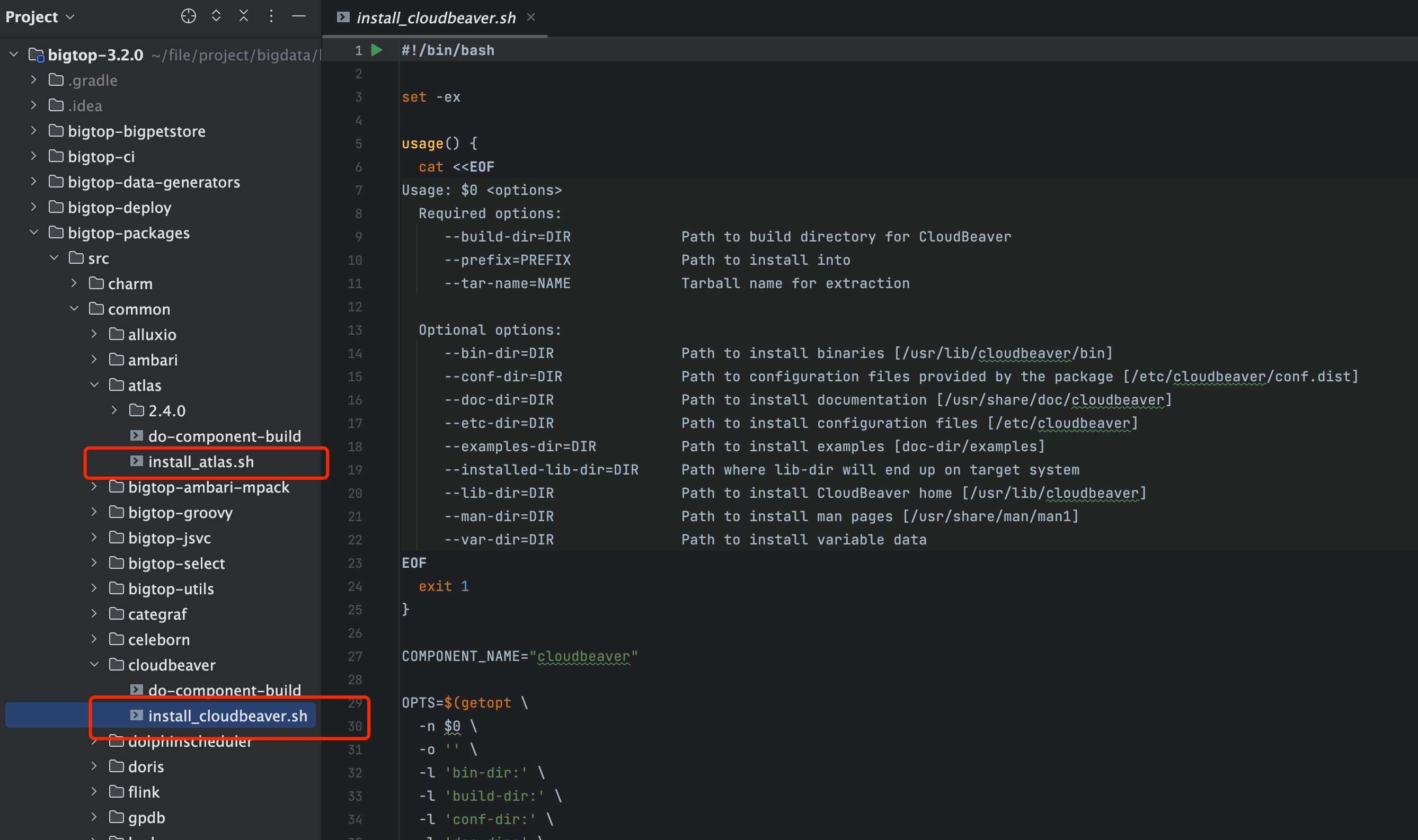Collapse the src folder
Image resolution: width=1418 pixels, height=840 pixels.
tap(55, 258)
